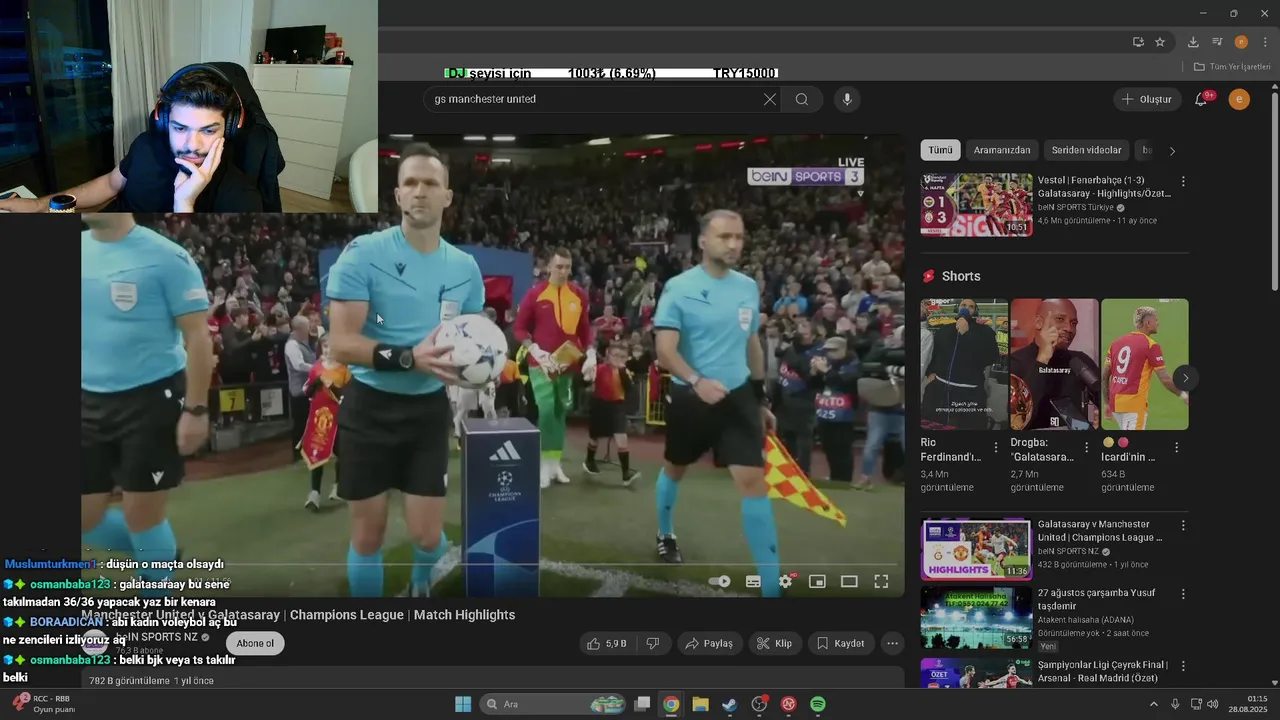
Task: Open YouTube notifications bell
Action: click(x=1202, y=99)
